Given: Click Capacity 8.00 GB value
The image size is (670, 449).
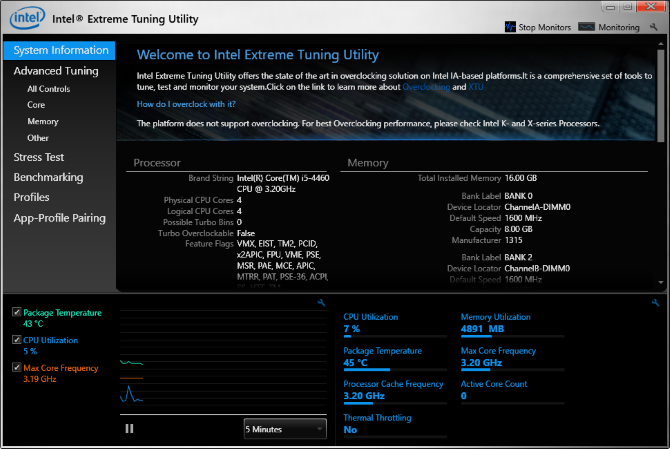Looking at the screenshot, I should pyautogui.click(x=518, y=229).
